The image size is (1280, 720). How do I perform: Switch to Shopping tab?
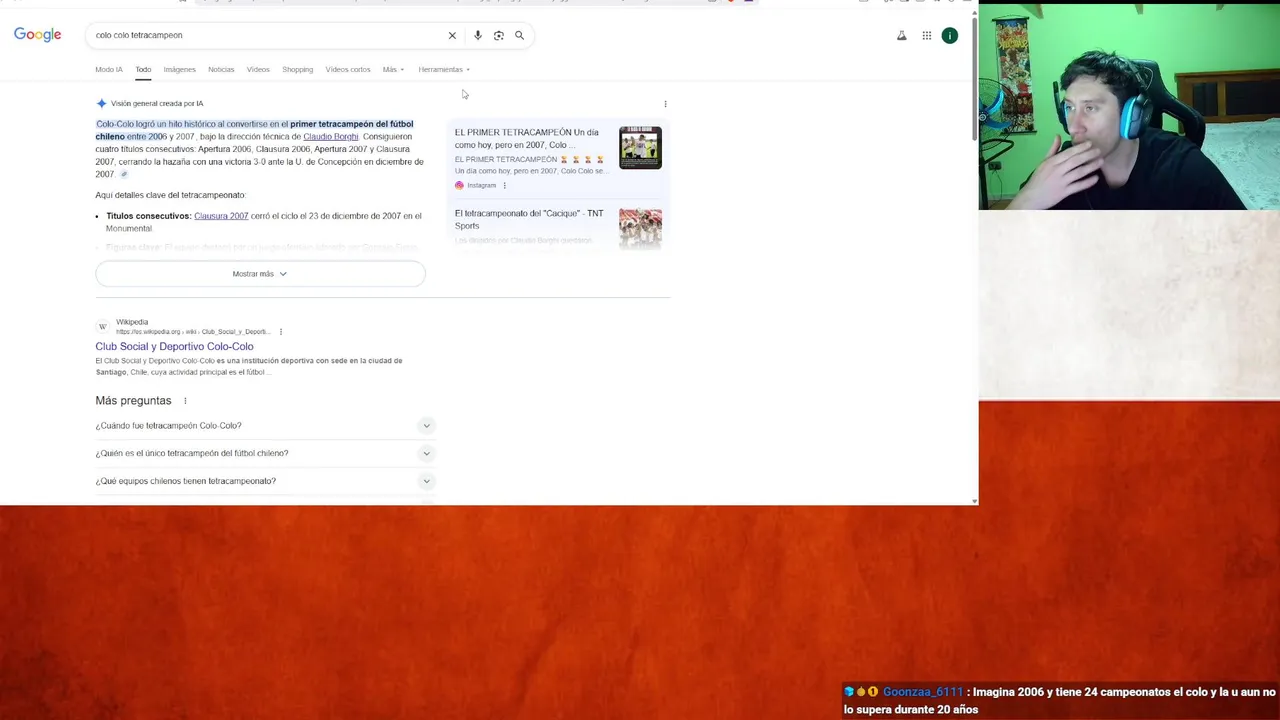[298, 69]
